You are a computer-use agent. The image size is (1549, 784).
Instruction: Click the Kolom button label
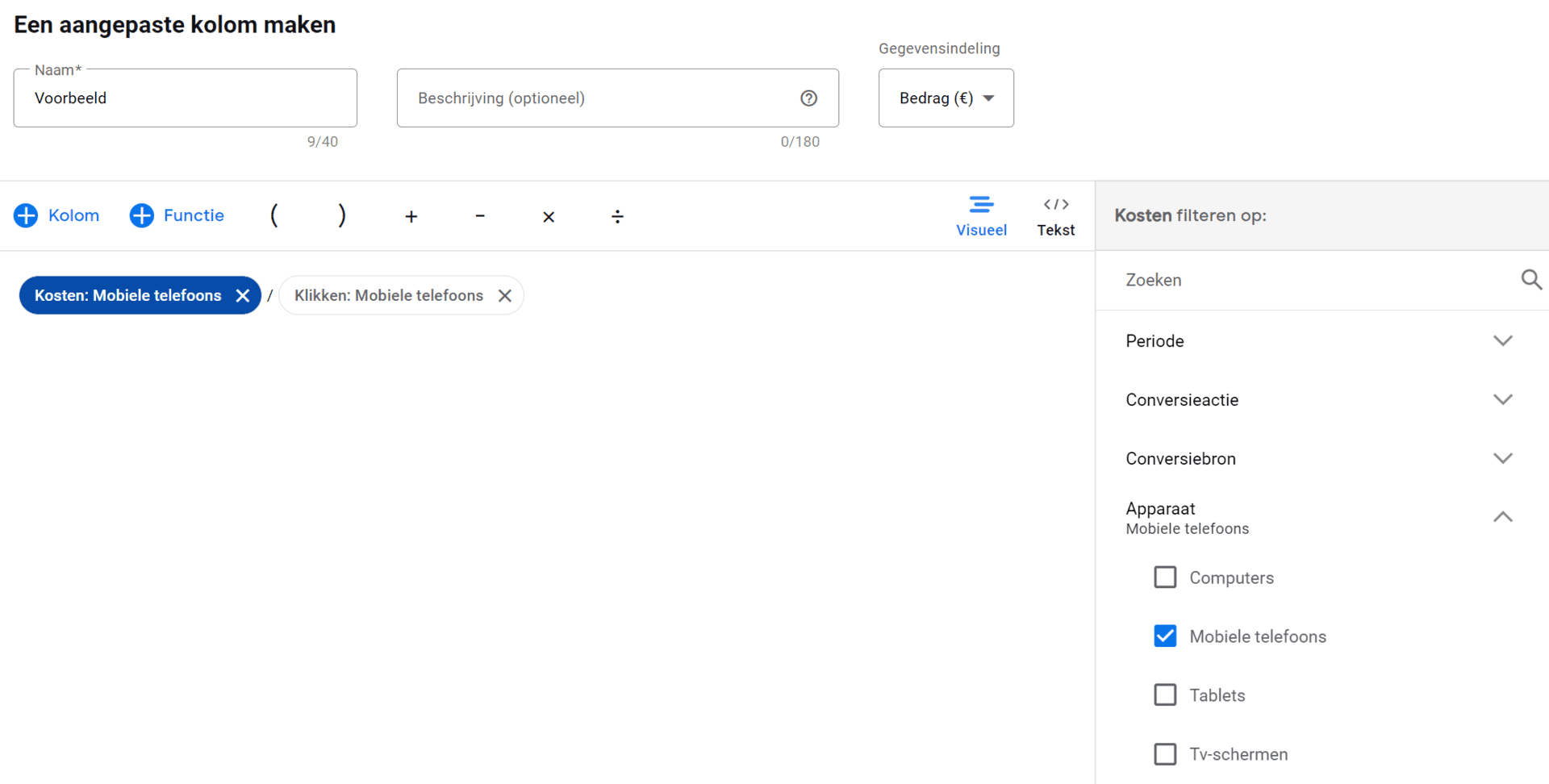tap(73, 215)
